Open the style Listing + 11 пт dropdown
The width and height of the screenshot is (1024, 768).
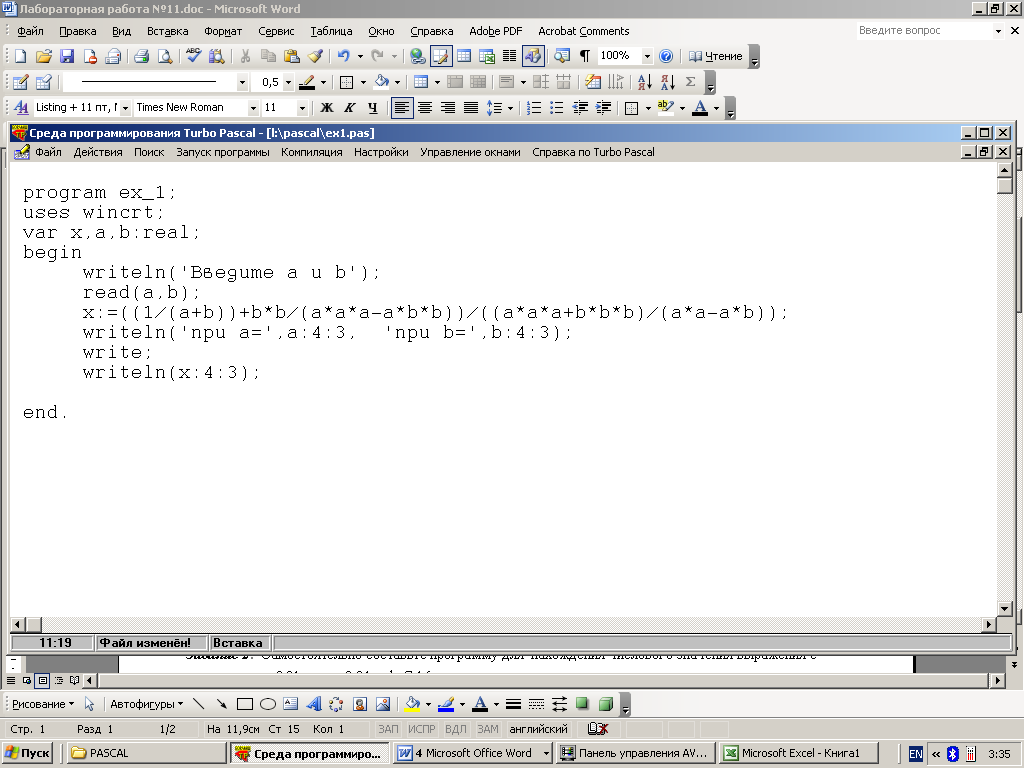tap(125, 108)
